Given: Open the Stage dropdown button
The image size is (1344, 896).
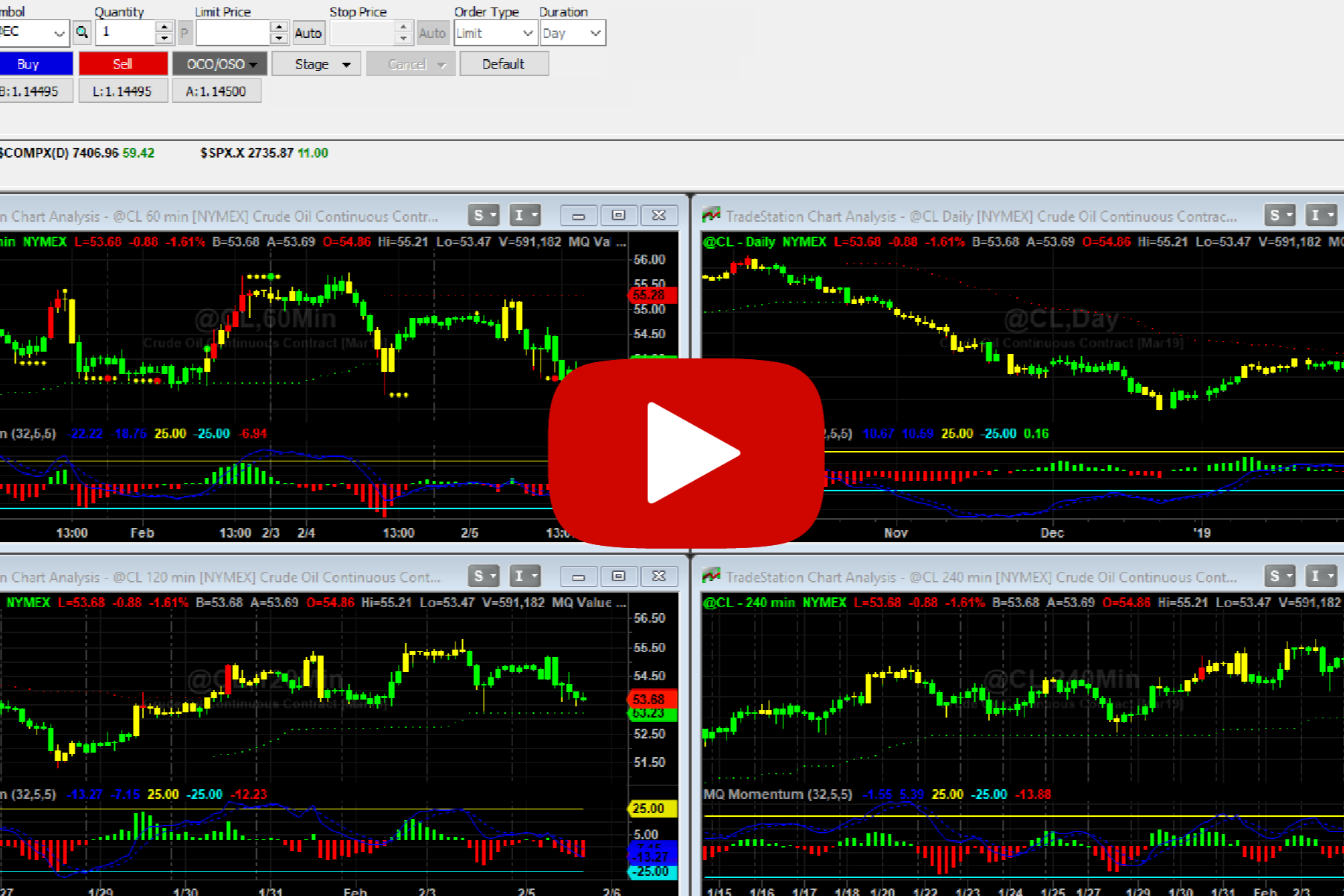Looking at the screenshot, I should click(317, 64).
